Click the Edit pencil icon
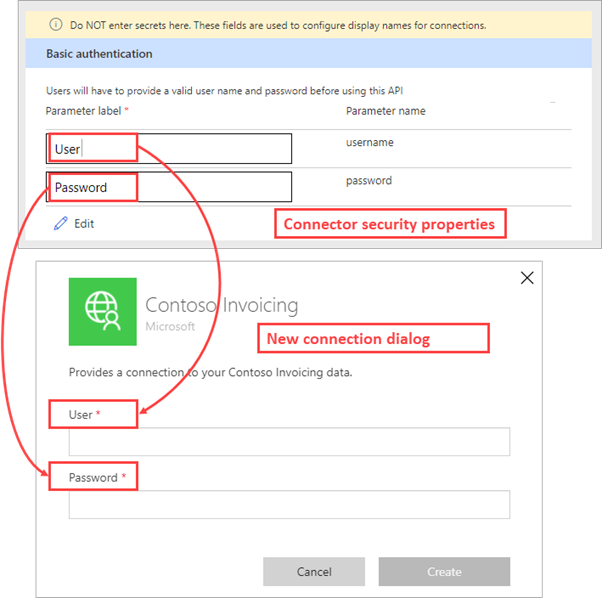 click(x=60, y=223)
